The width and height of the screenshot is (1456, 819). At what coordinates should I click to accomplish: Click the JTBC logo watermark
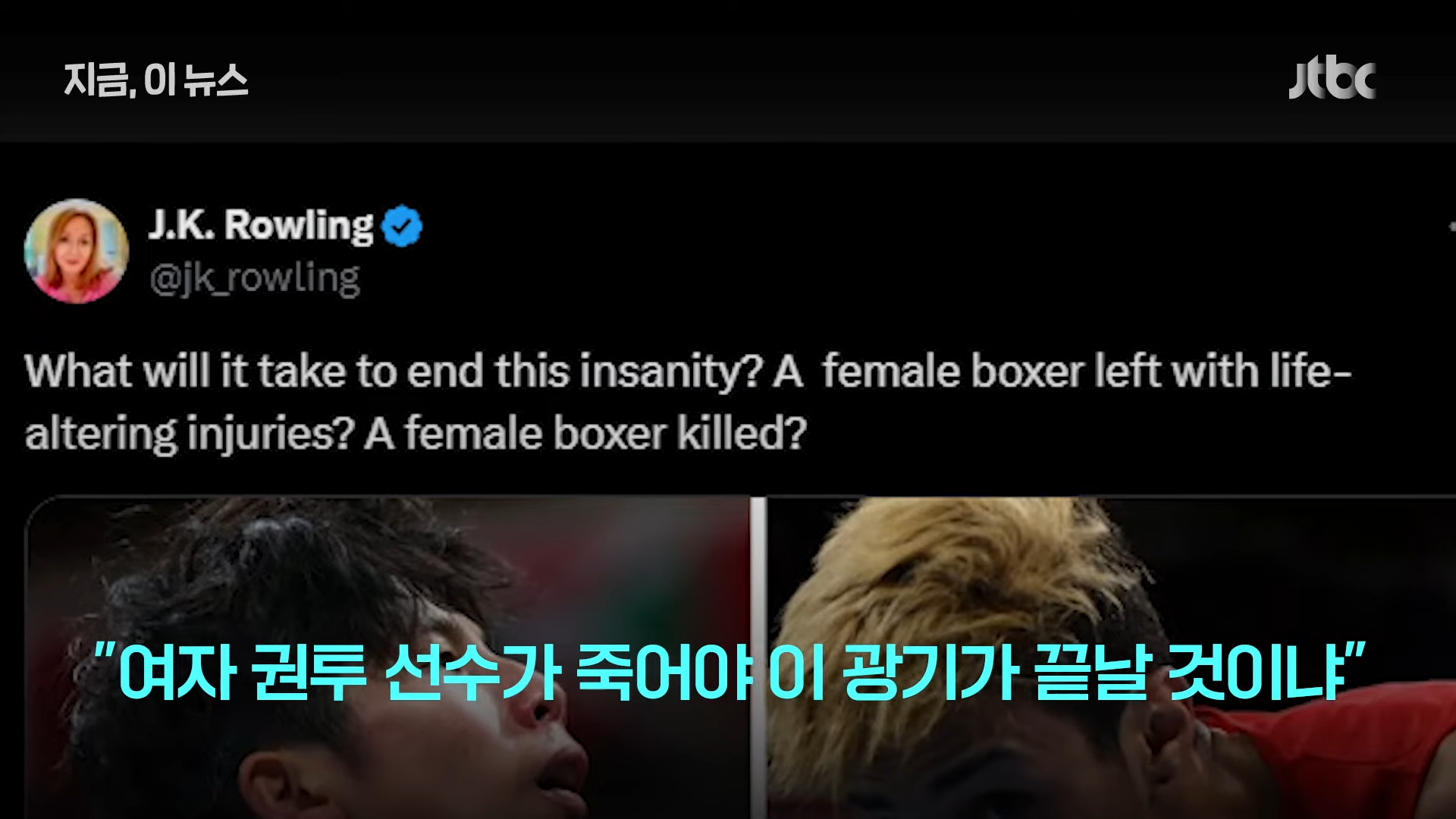pos(1332,79)
